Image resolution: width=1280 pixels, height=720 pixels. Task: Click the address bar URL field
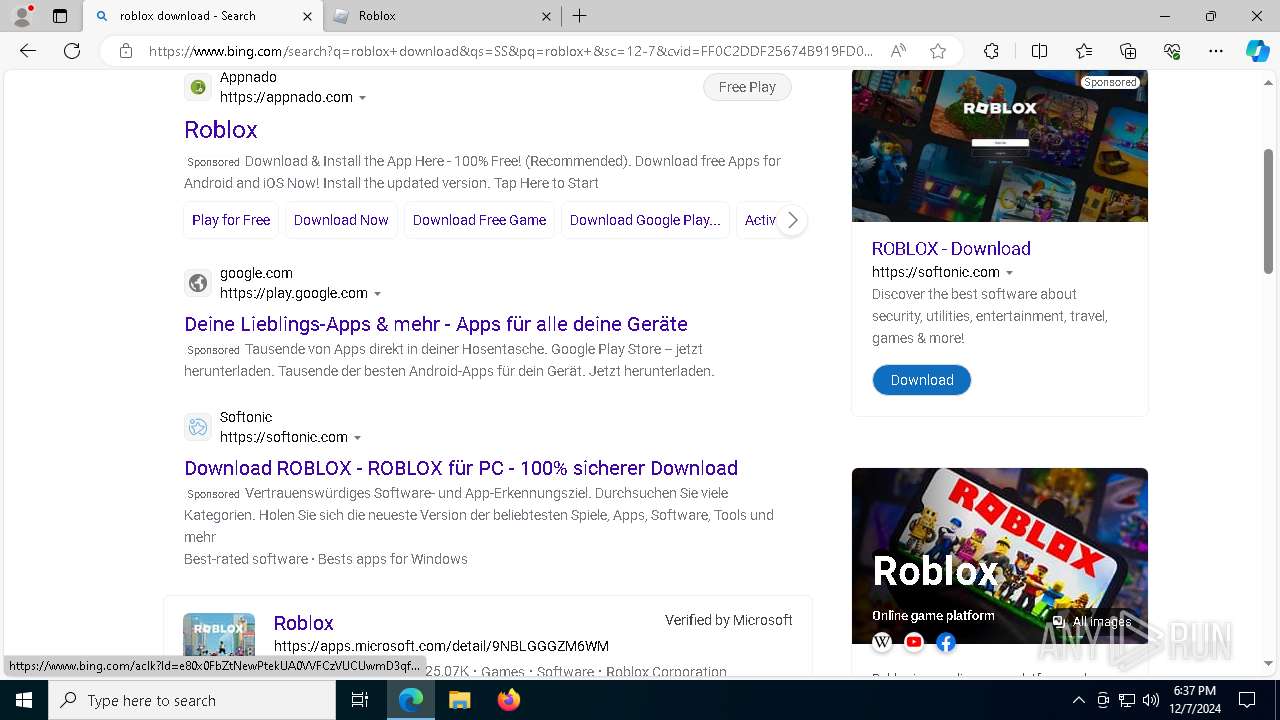click(x=510, y=51)
